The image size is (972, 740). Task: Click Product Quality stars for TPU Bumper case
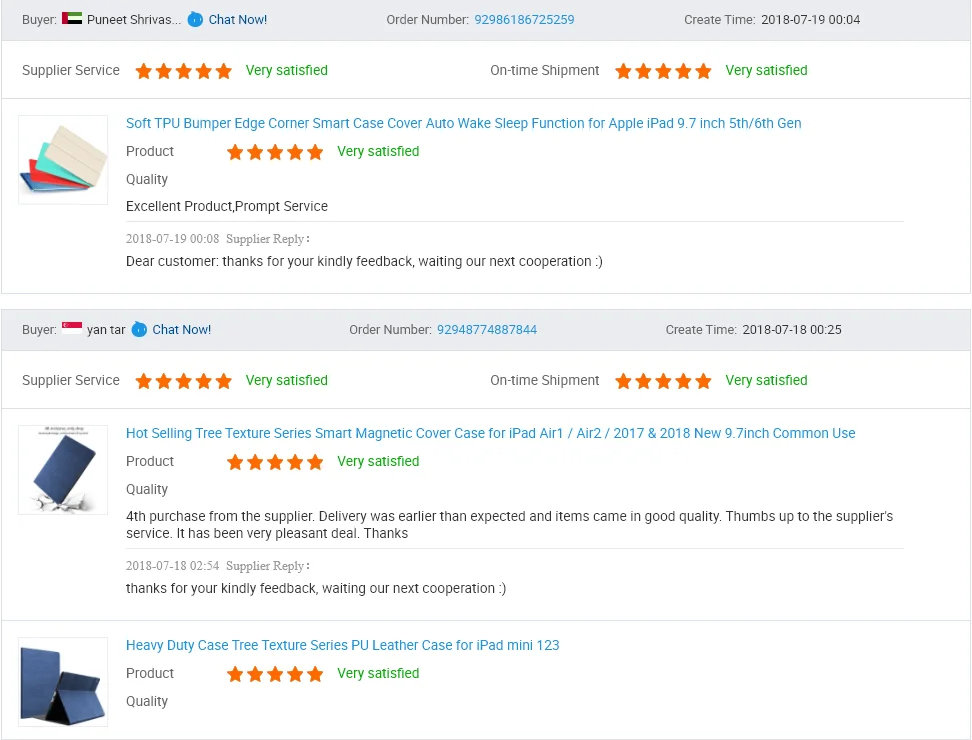[275, 152]
